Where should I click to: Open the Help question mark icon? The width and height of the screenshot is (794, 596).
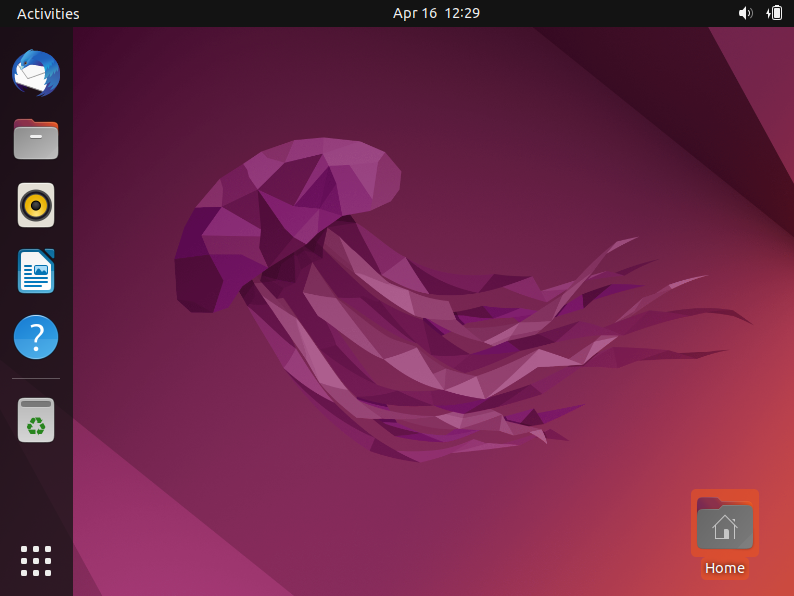click(x=36, y=337)
